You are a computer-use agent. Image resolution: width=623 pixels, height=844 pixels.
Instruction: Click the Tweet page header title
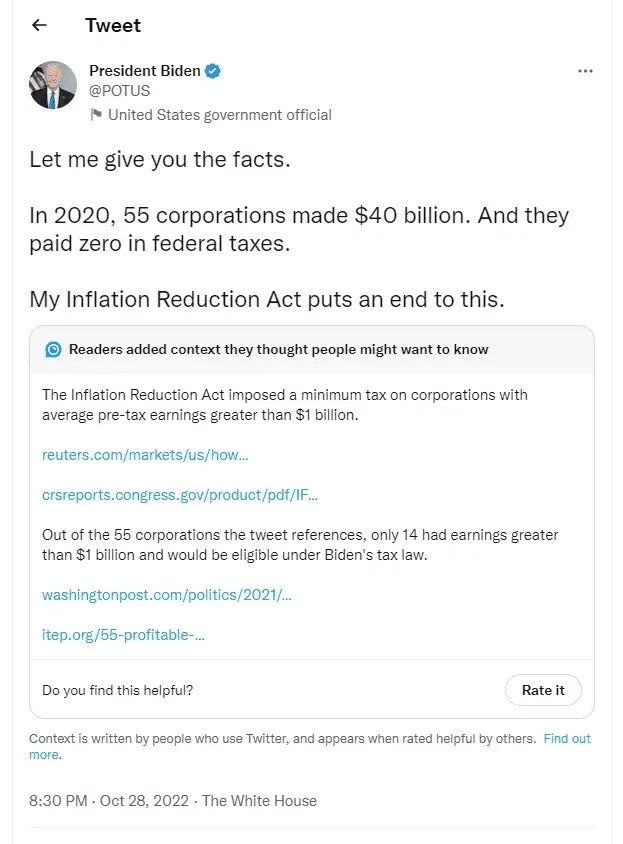(x=113, y=25)
